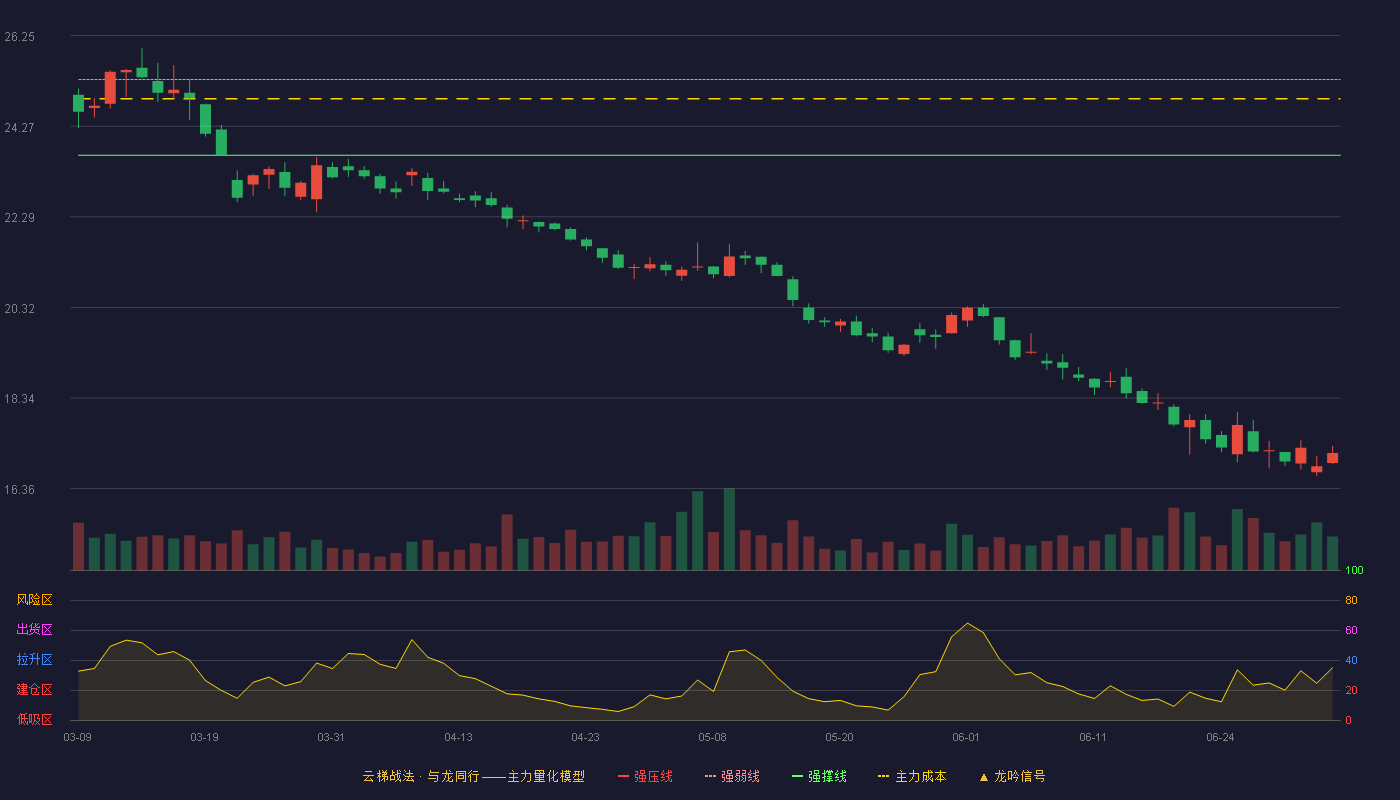
Task: Click the indicator peak near 06-01
Action: [966, 624]
